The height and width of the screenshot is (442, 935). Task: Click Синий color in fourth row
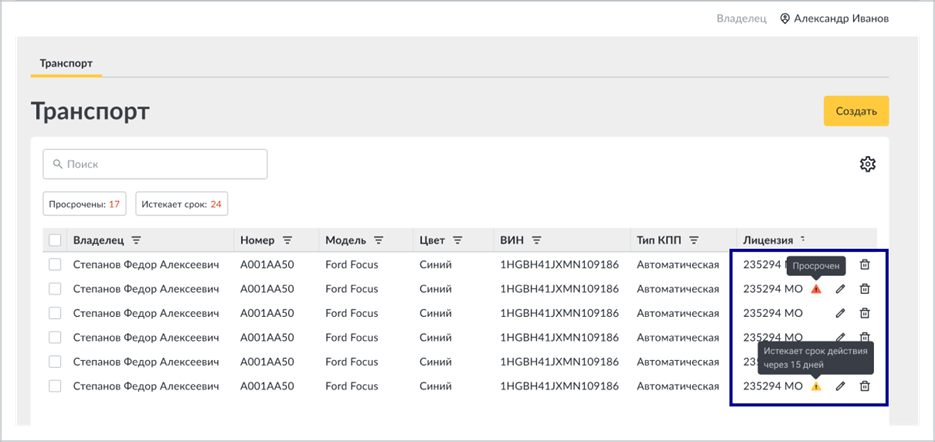(x=435, y=338)
